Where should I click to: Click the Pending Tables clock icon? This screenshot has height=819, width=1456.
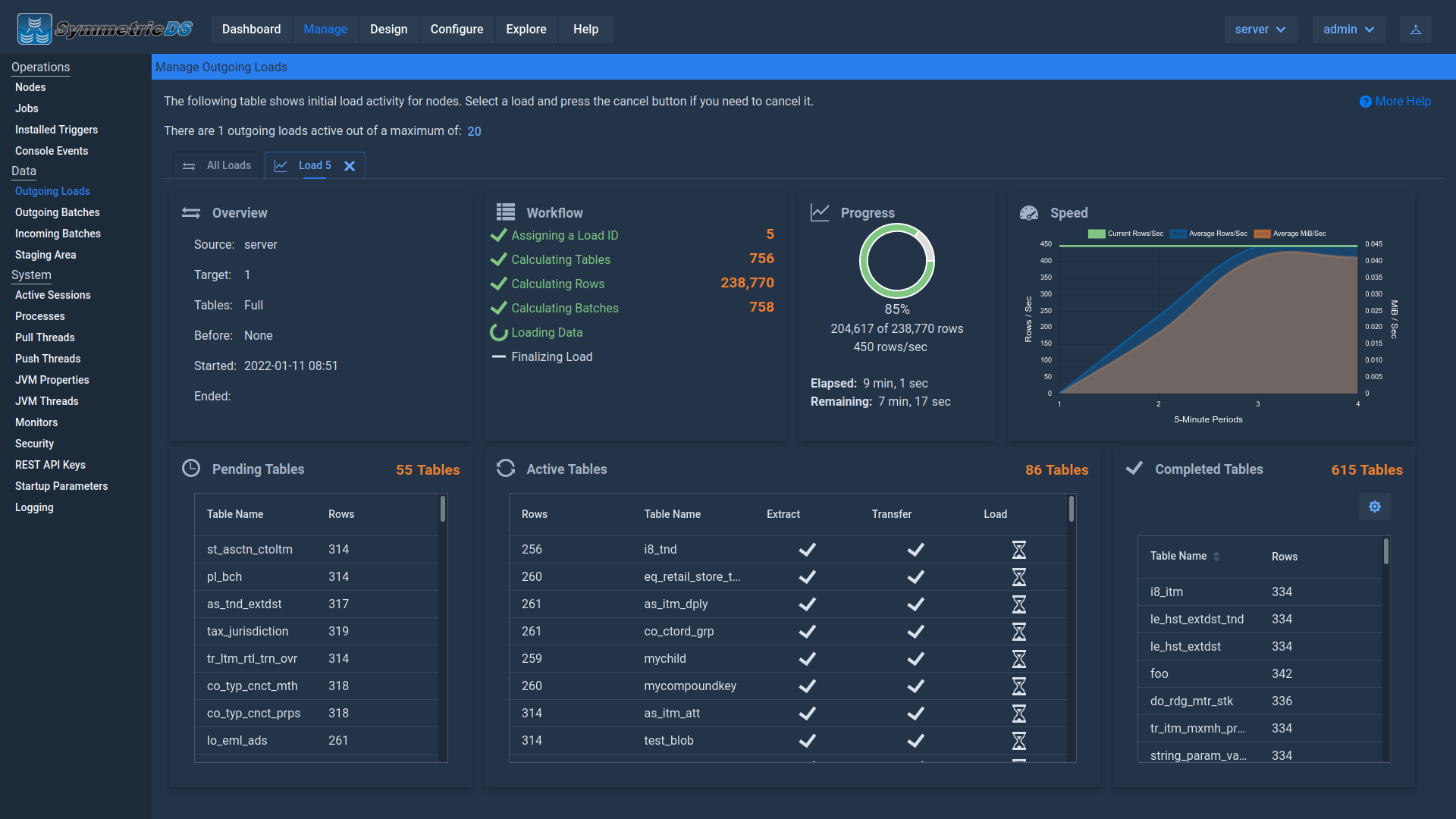pyautogui.click(x=191, y=469)
